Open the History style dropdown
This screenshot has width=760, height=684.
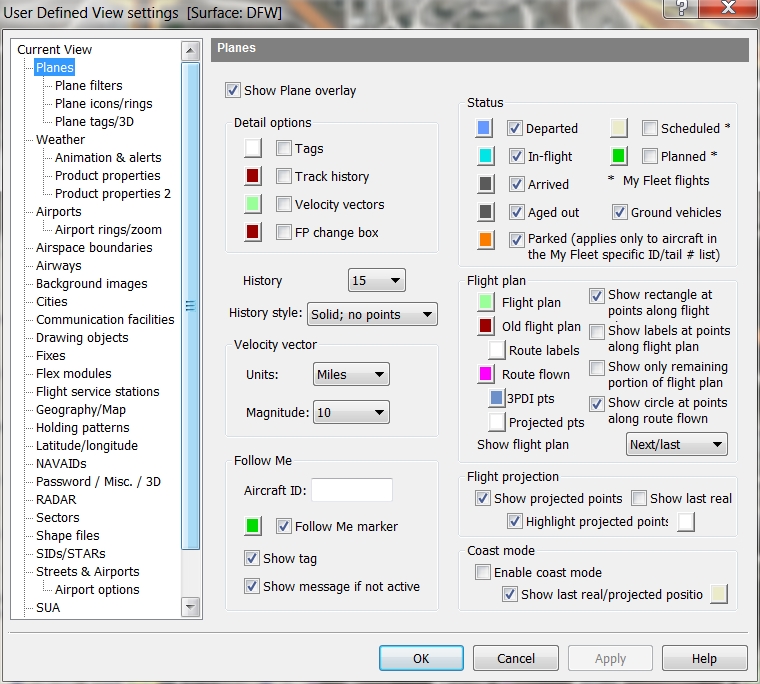(x=371, y=314)
